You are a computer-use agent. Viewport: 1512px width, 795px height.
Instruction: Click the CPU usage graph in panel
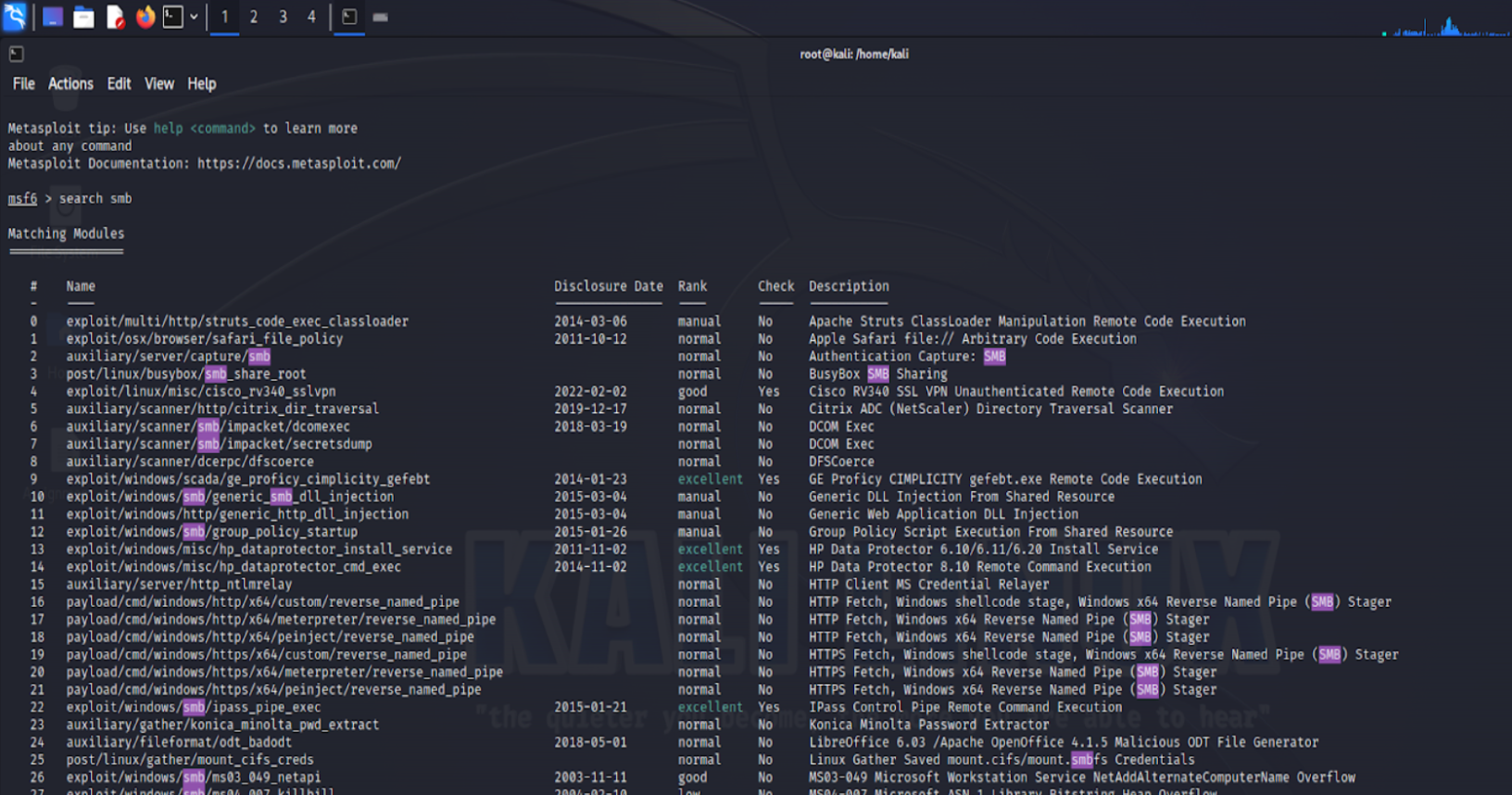point(1447,26)
